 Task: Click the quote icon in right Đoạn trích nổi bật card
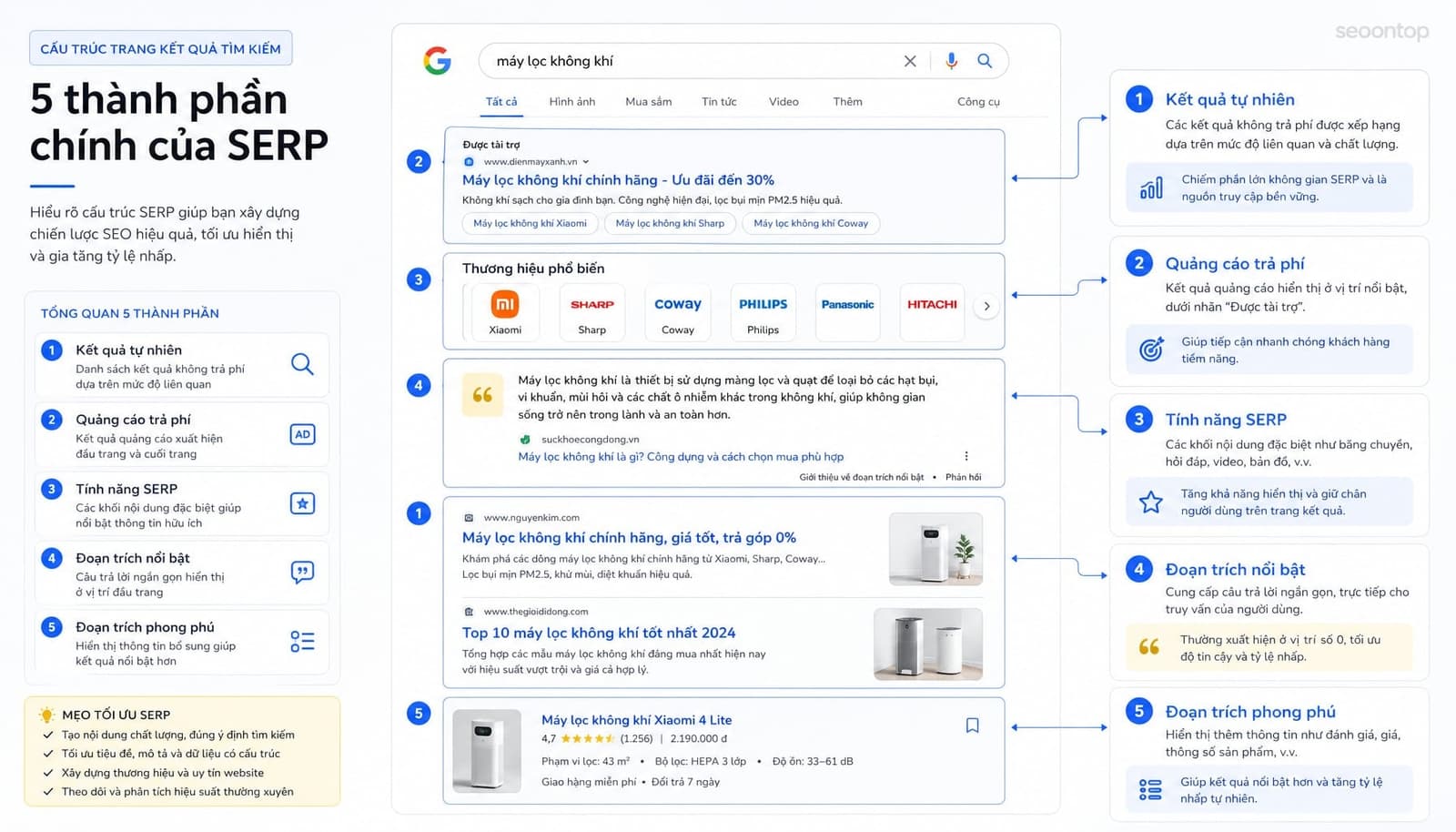pyautogui.click(x=1149, y=646)
